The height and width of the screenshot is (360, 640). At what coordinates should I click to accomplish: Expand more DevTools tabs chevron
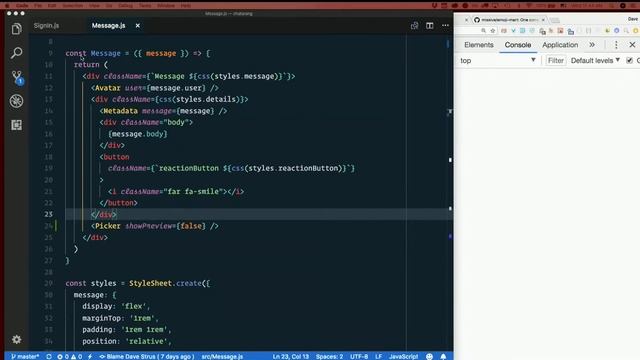[592, 45]
